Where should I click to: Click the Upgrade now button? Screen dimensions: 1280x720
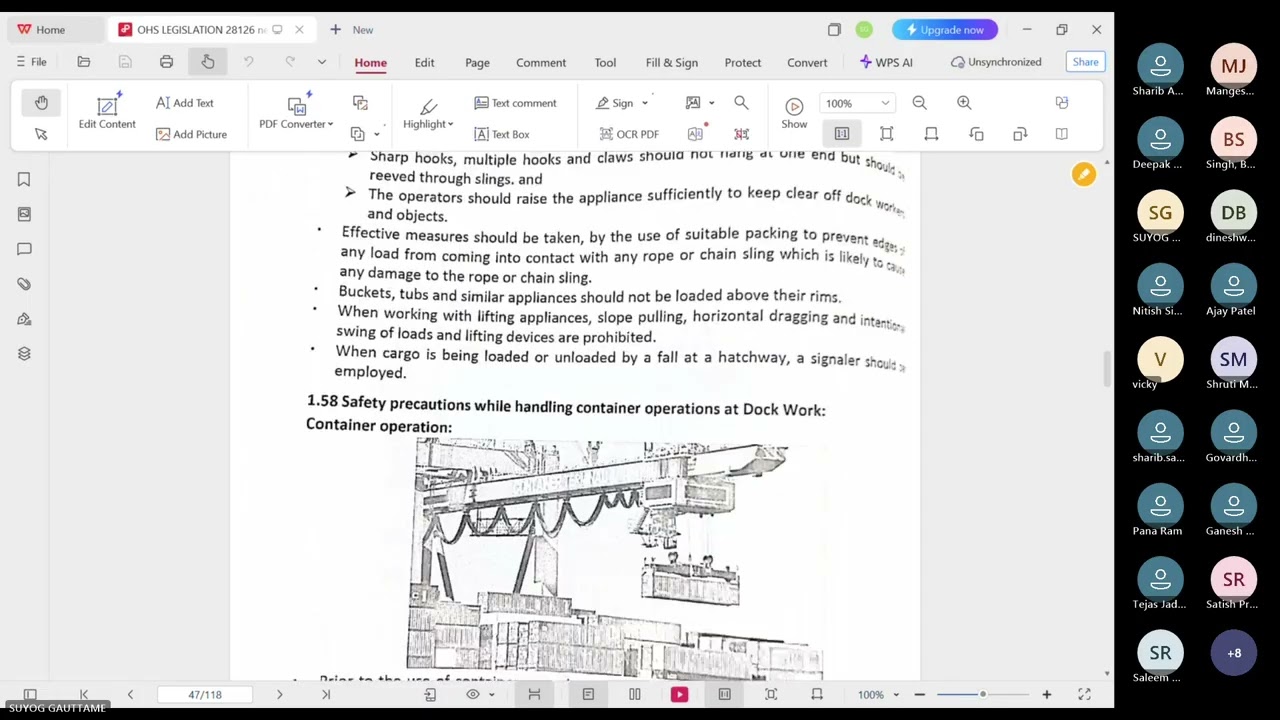click(944, 30)
